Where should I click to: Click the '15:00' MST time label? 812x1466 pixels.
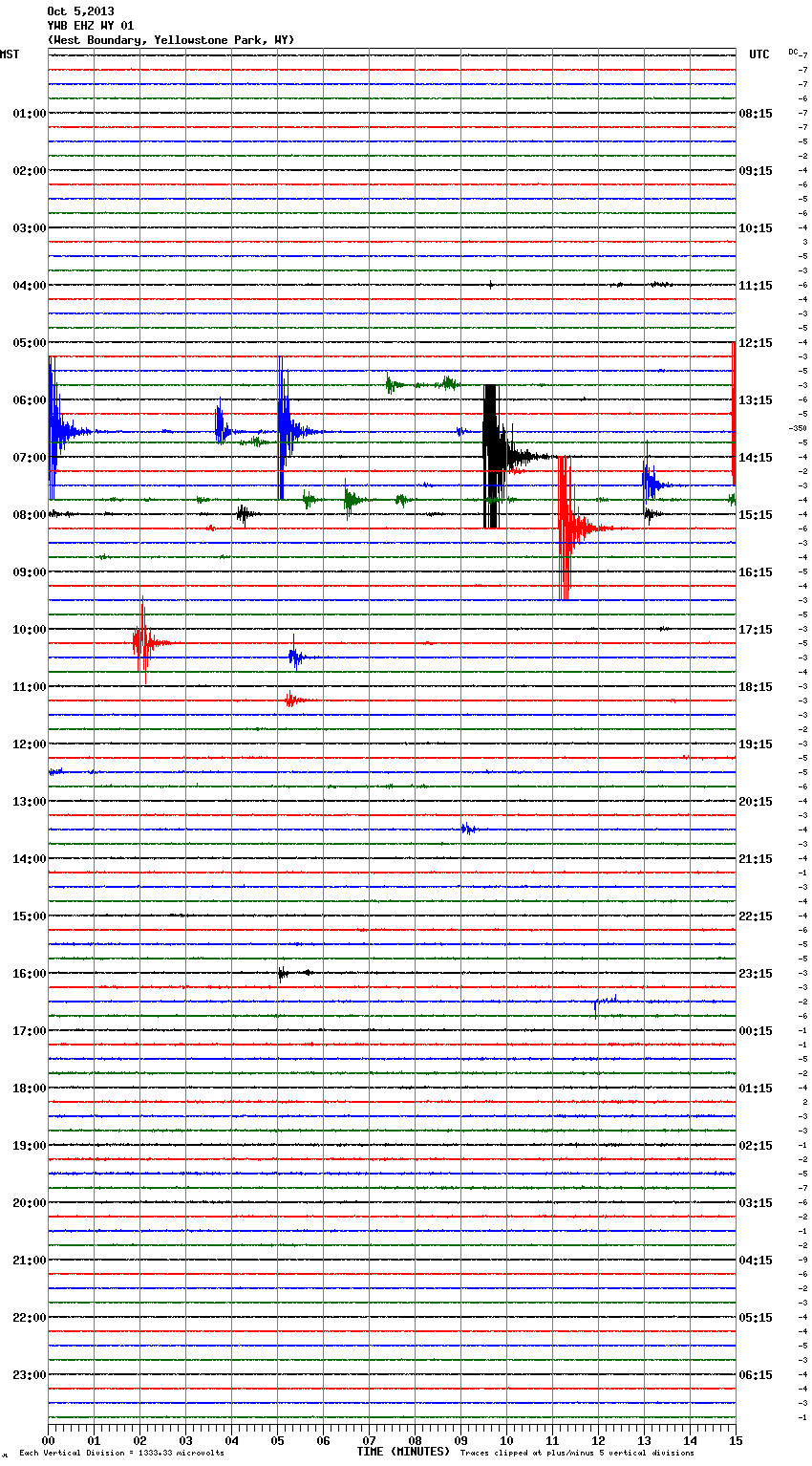(x=30, y=916)
